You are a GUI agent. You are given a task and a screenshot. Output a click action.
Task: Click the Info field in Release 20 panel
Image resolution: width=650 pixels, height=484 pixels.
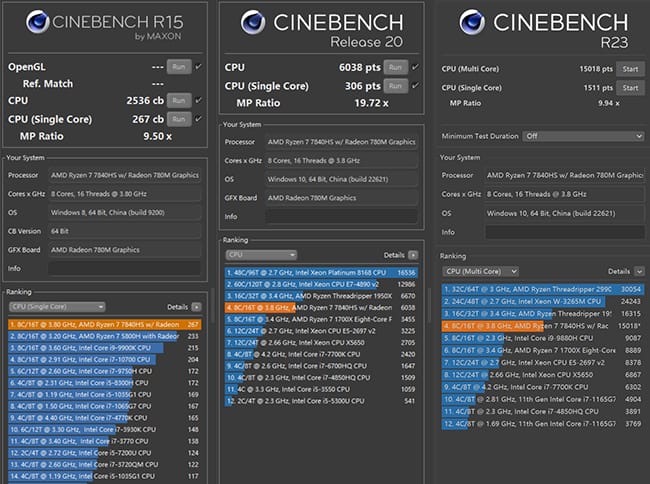342,216
